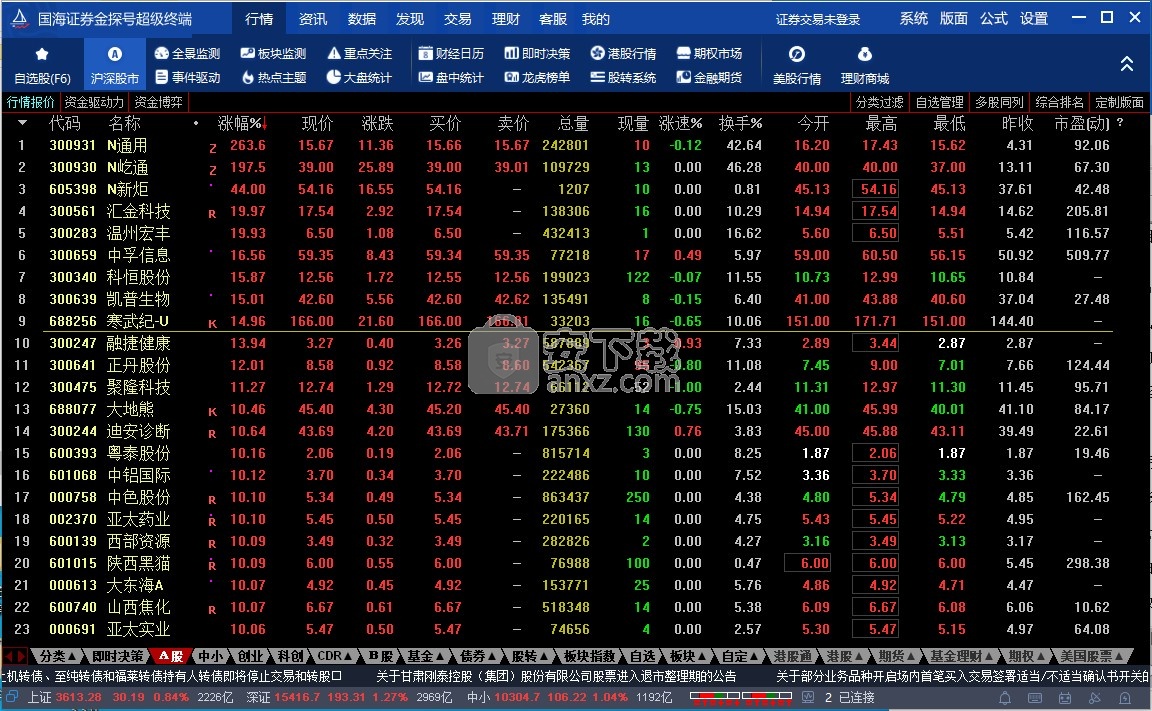The width and height of the screenshot is (1152, 711).
Task: Select the 创业 bottom tab
Action: point(250,656)
